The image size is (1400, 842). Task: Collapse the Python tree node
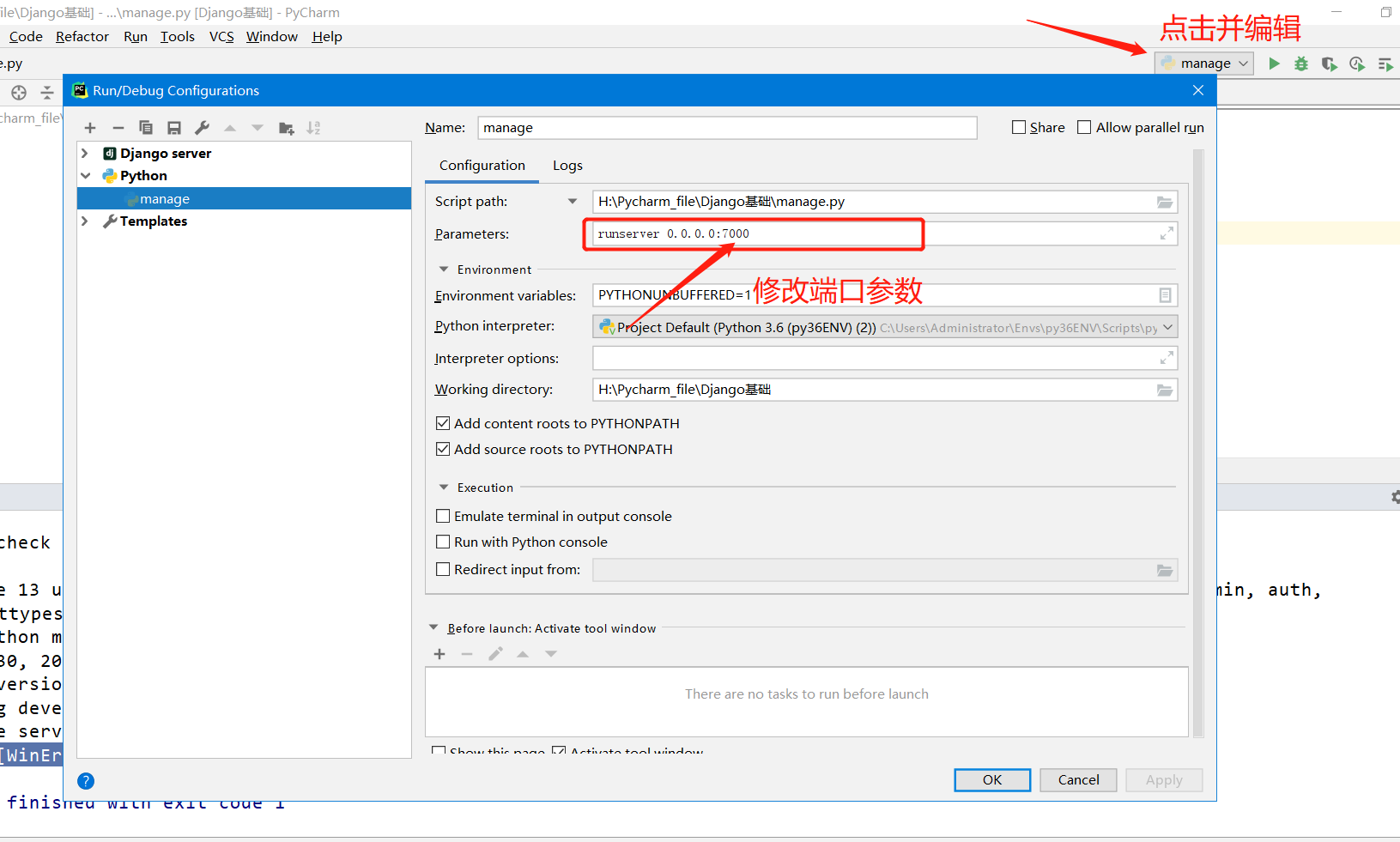(x=86, y=175)
